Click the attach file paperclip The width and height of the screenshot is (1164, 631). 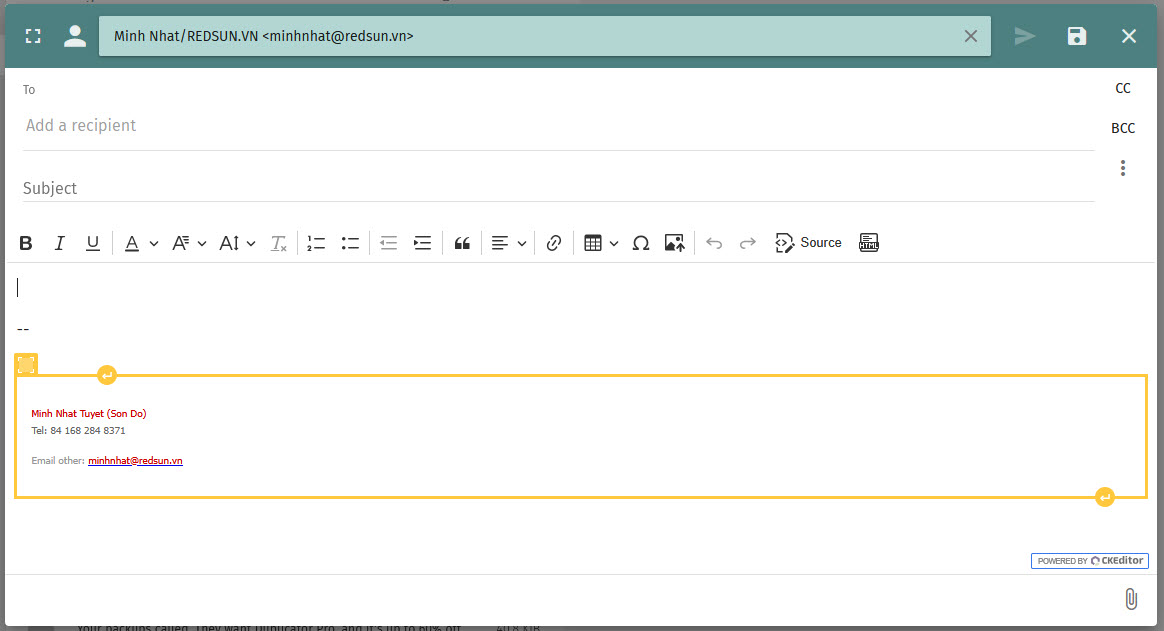click(1130, 599)
